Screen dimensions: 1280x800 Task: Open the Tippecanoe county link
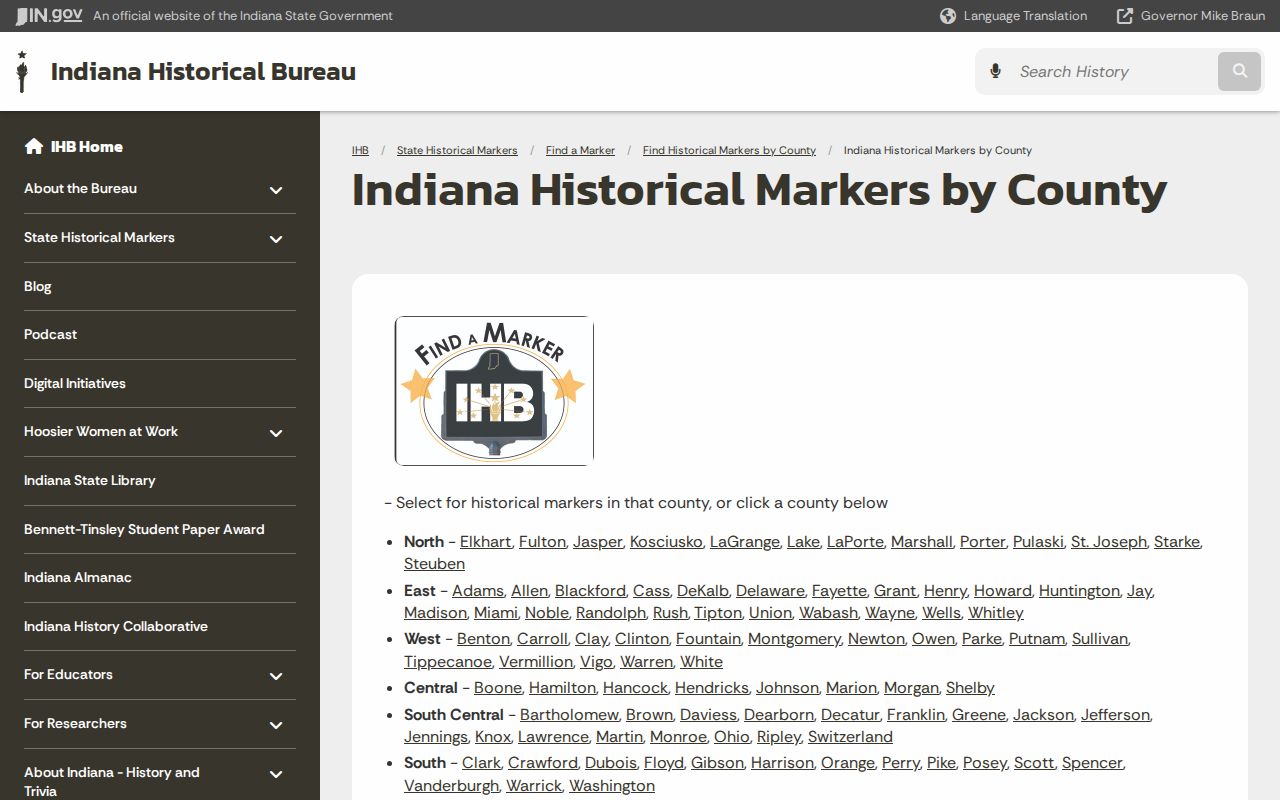(x=448, y=662)
